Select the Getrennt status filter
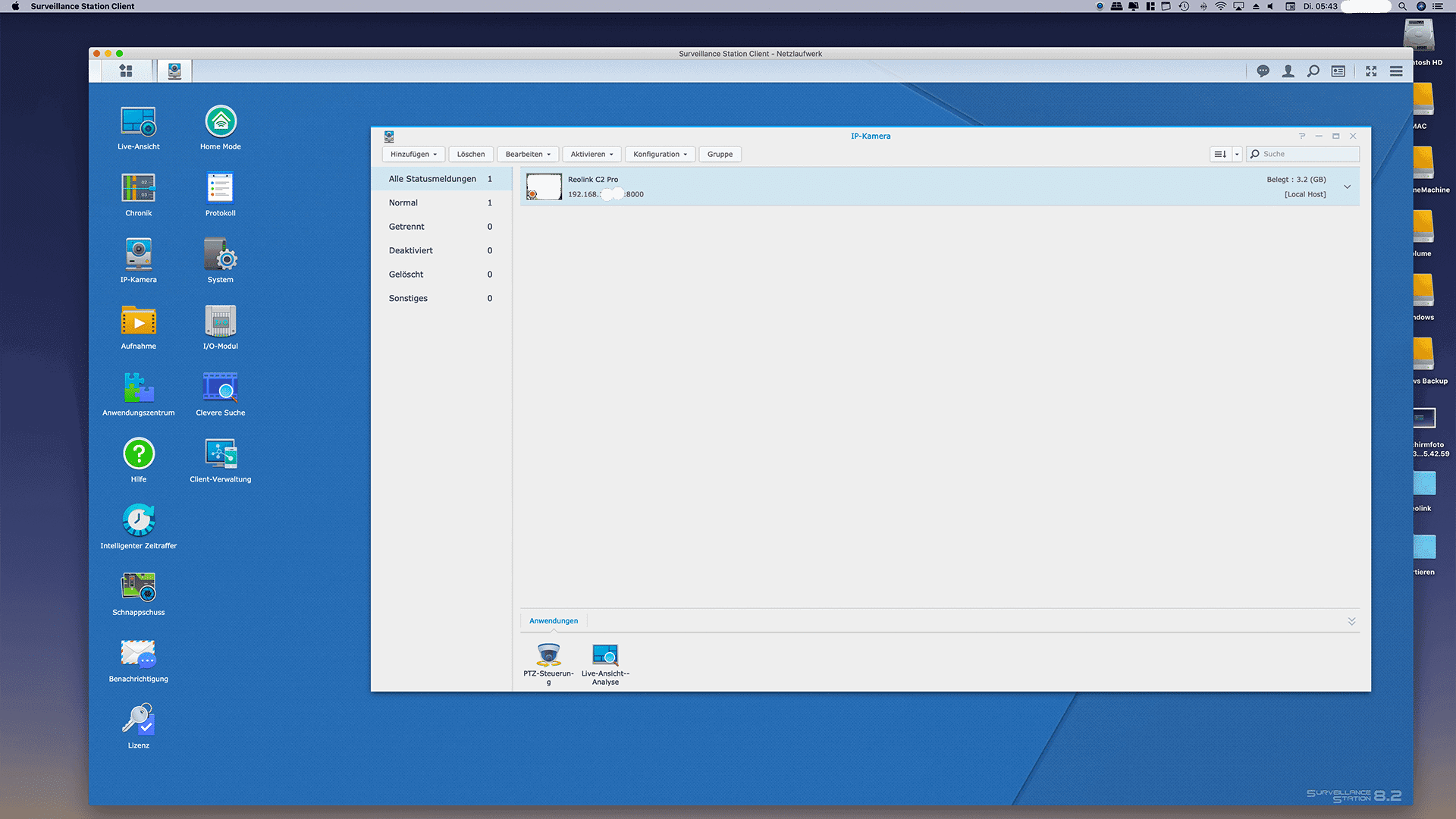This screenshot has height=819, width=1456. pyautogui.click(x=441, y=227)
